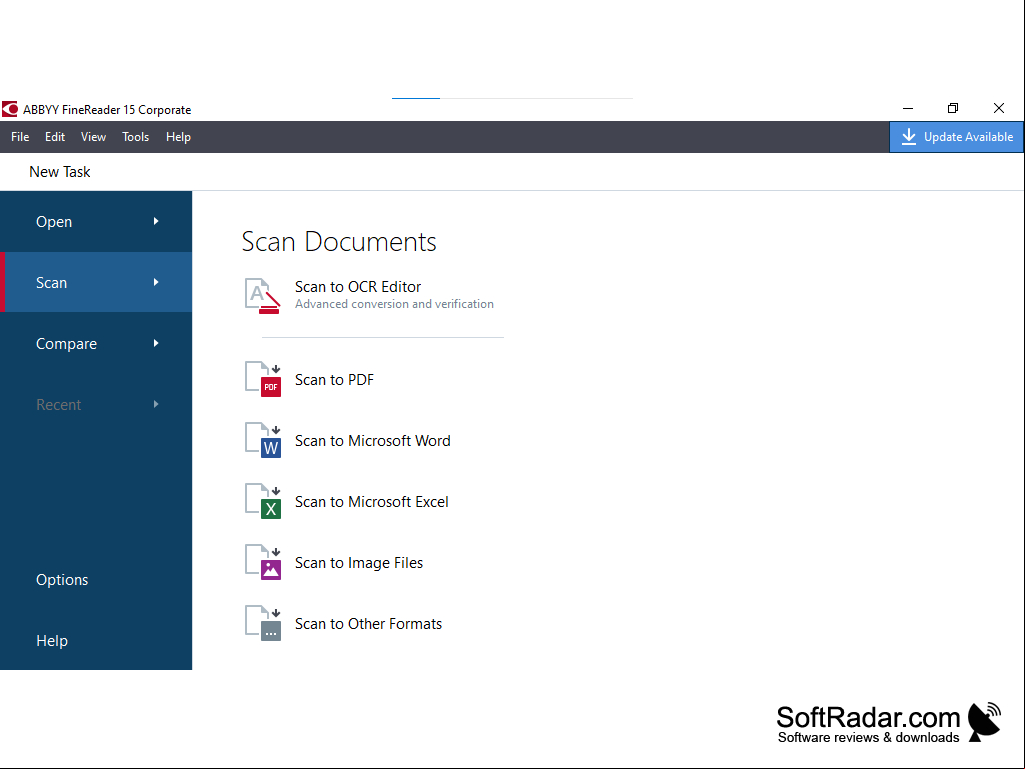Screen dimensions: 1025x769
Task: Expand the Recent submenu arrow
Action: pyautogui.click(x=156, y=404)
